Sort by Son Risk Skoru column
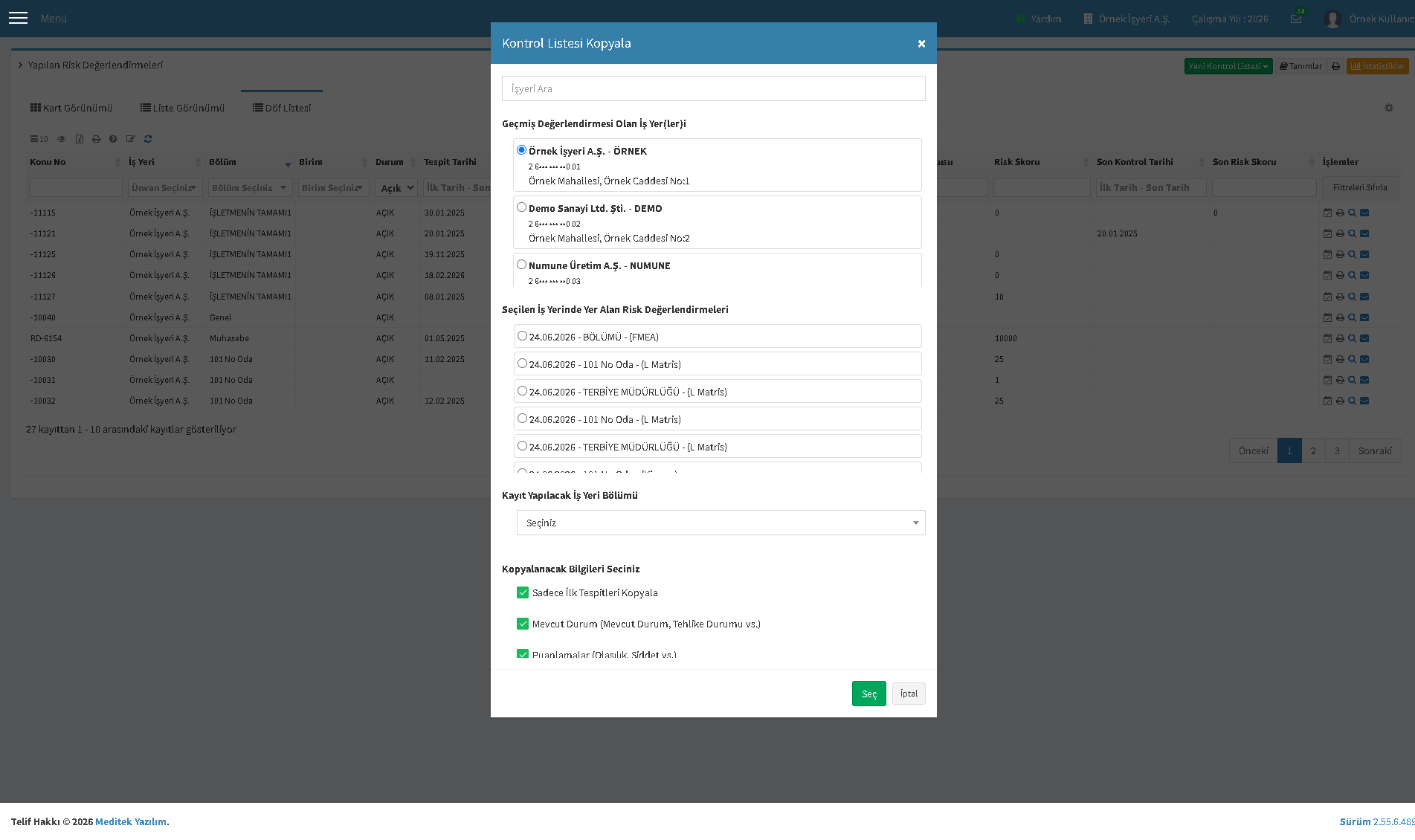 point(1263,162)
